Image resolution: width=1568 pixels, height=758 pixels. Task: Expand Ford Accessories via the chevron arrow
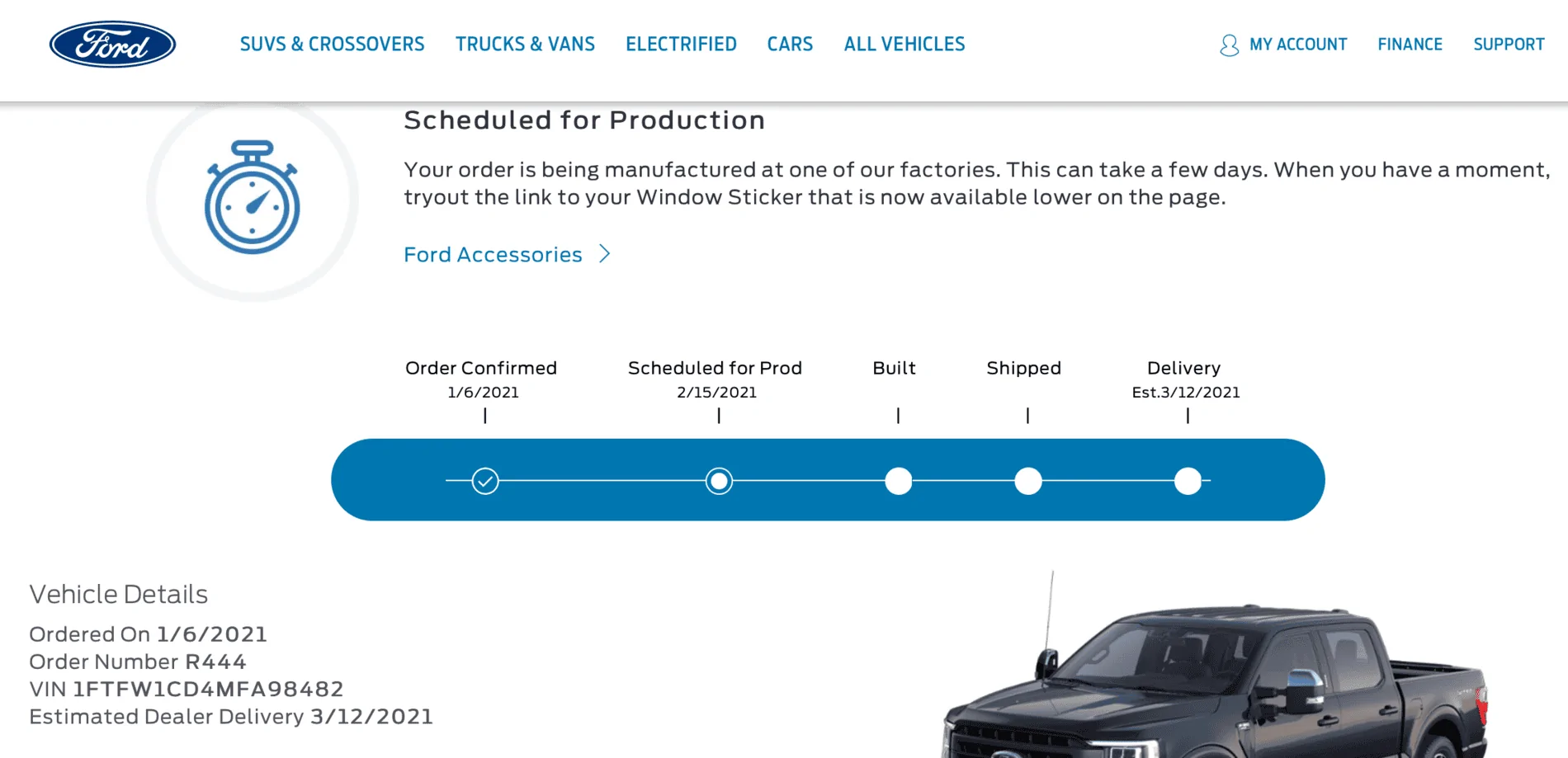(x=605, y=254)
